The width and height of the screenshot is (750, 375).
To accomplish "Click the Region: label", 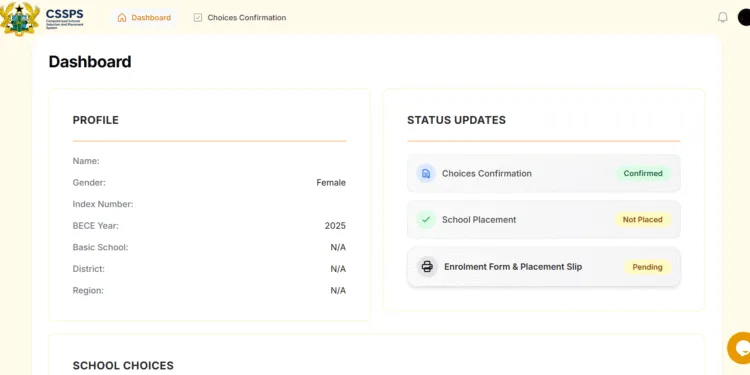I will click(x=88, y=290).
